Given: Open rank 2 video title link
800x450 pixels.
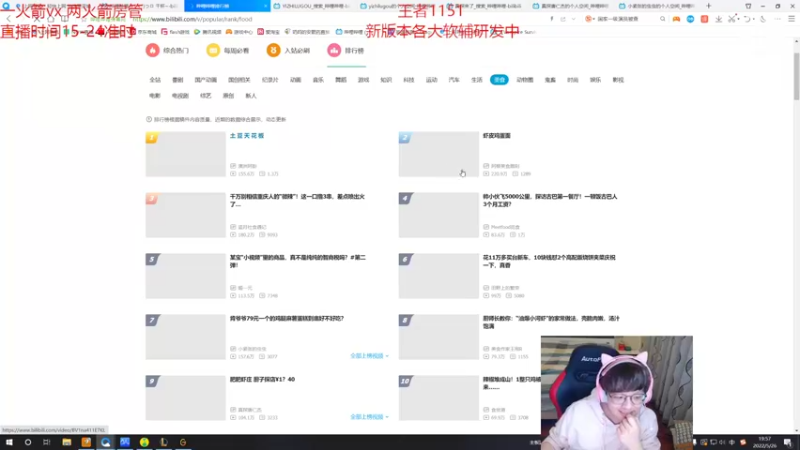Looking at the screenshot, I should click(496, 136).
